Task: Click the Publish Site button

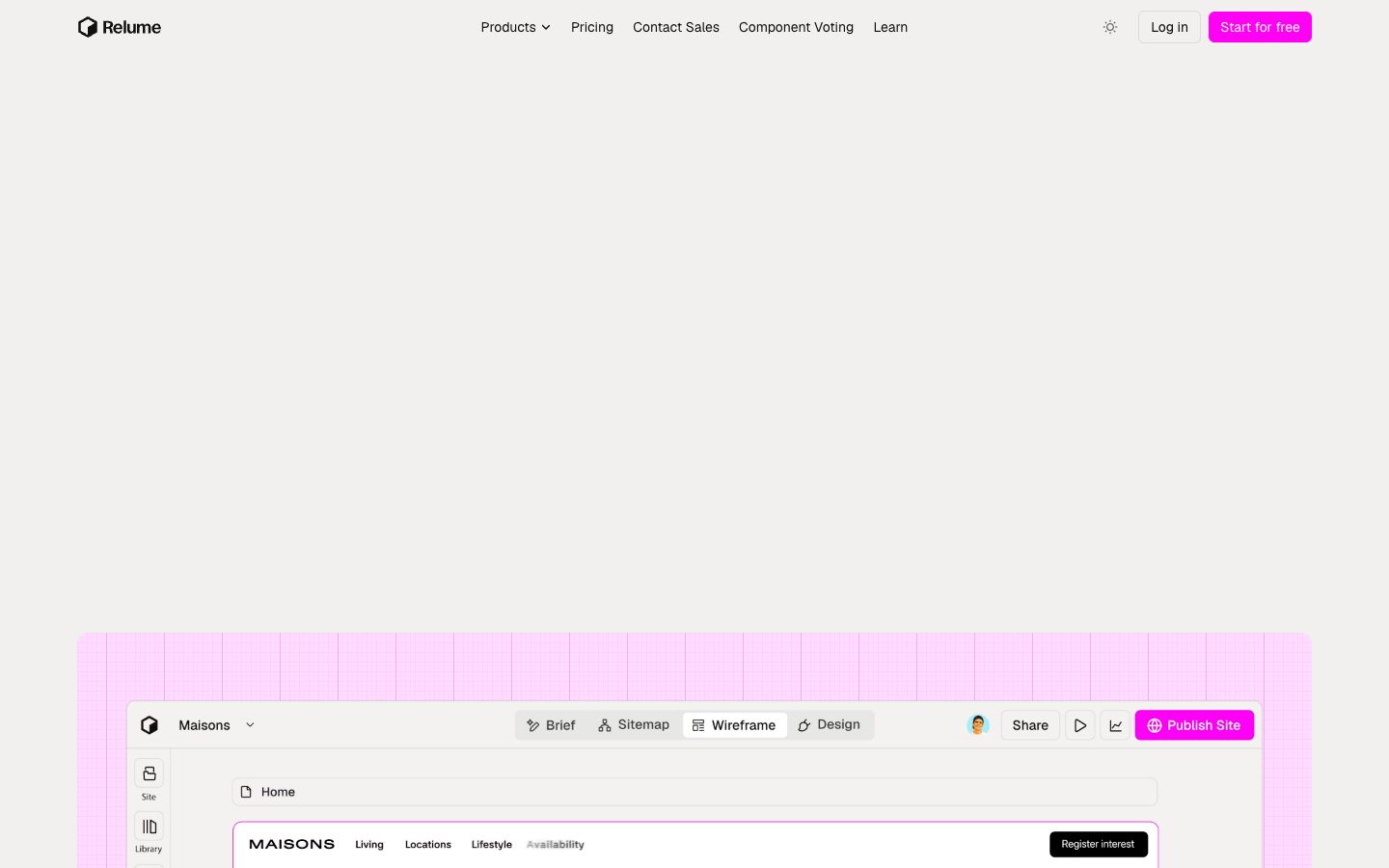Action: (x=1194, y=725)
